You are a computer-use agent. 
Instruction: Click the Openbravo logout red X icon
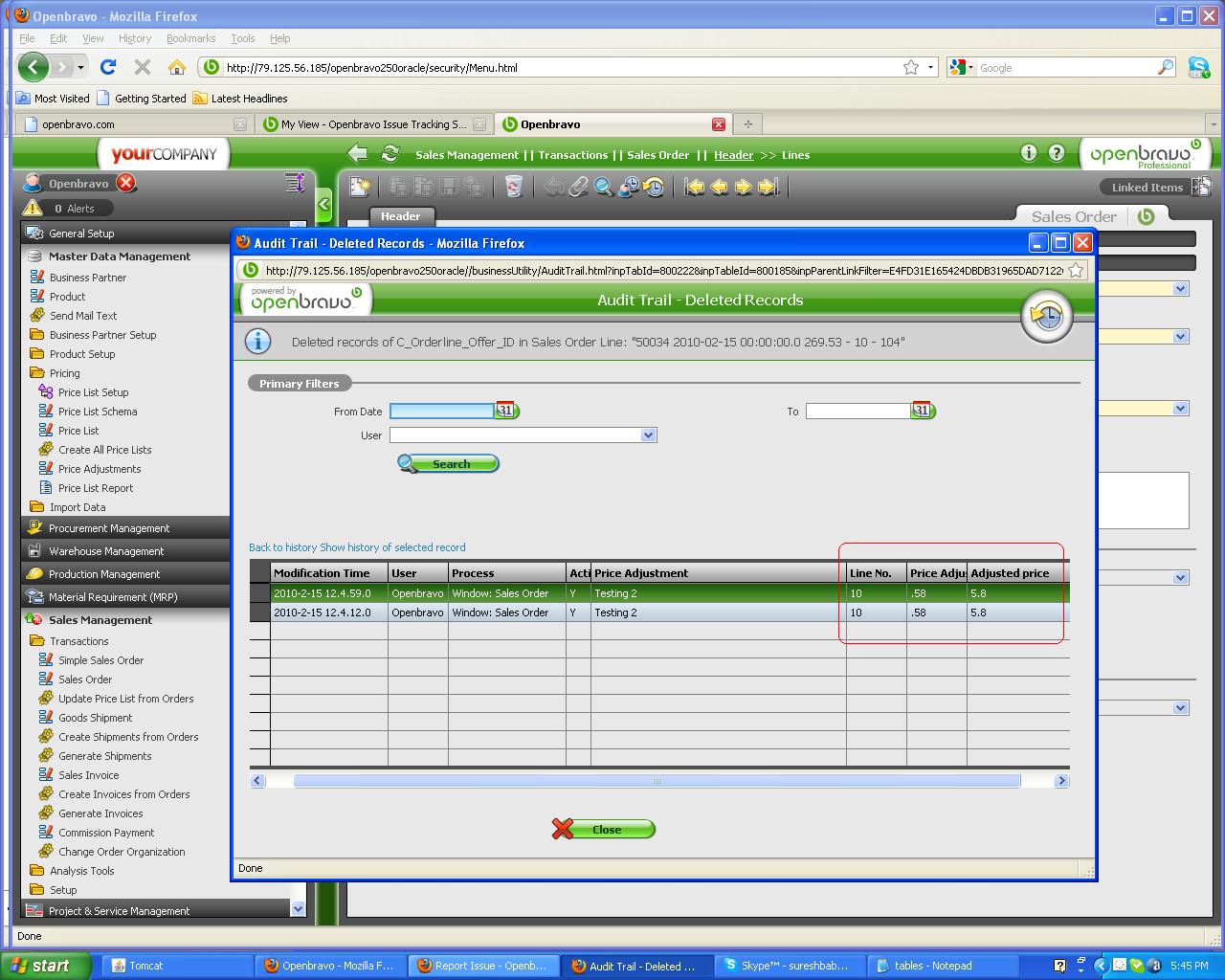[126, 183]
